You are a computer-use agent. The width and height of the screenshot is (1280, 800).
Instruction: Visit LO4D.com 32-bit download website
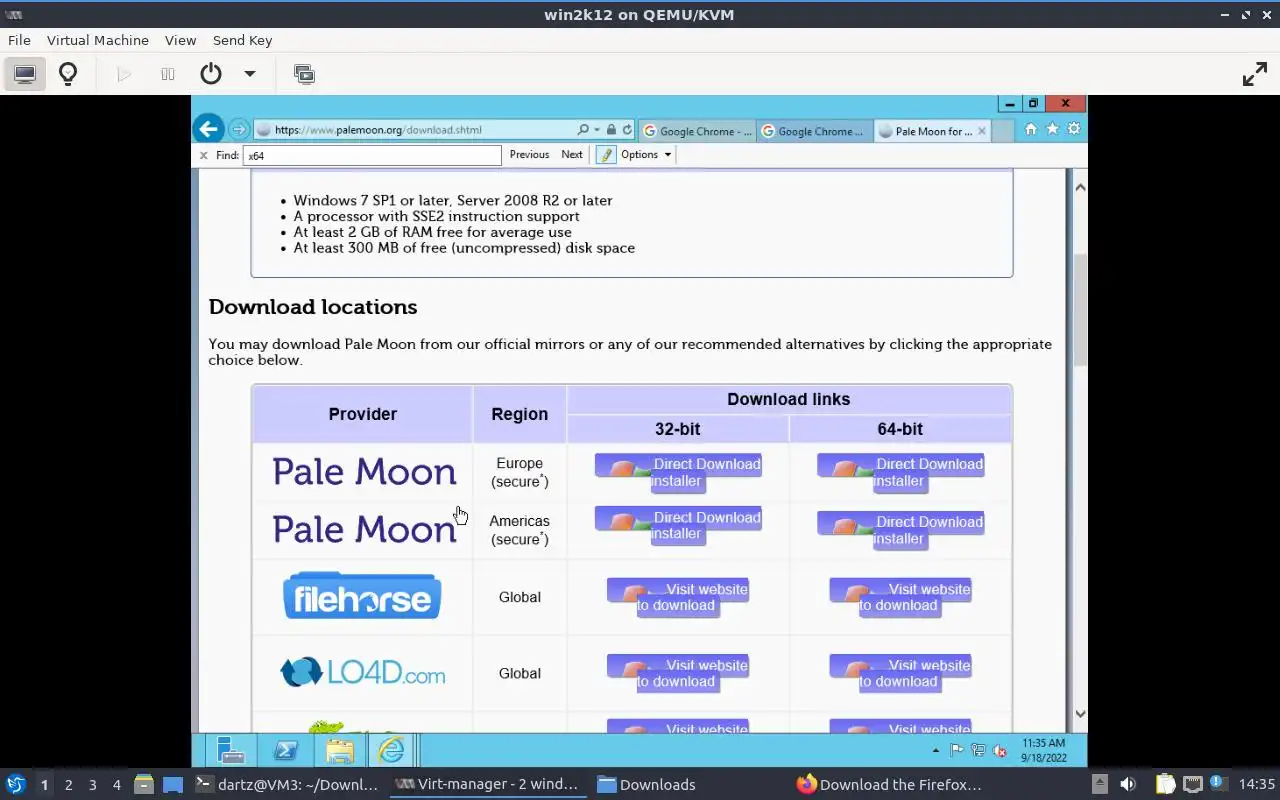[x=678, y=673]
